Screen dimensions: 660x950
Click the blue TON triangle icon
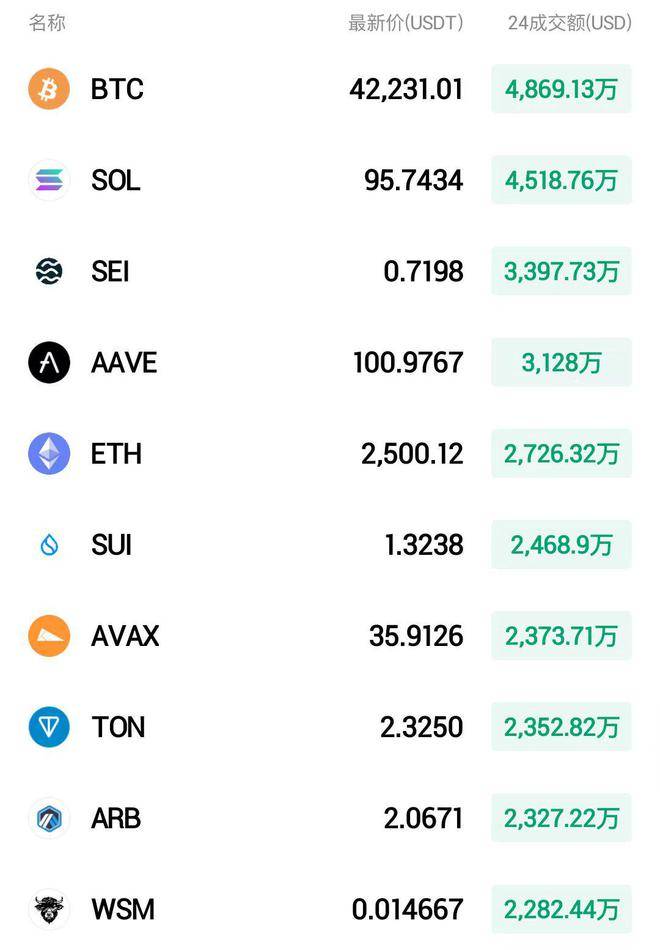pos(49,726)
